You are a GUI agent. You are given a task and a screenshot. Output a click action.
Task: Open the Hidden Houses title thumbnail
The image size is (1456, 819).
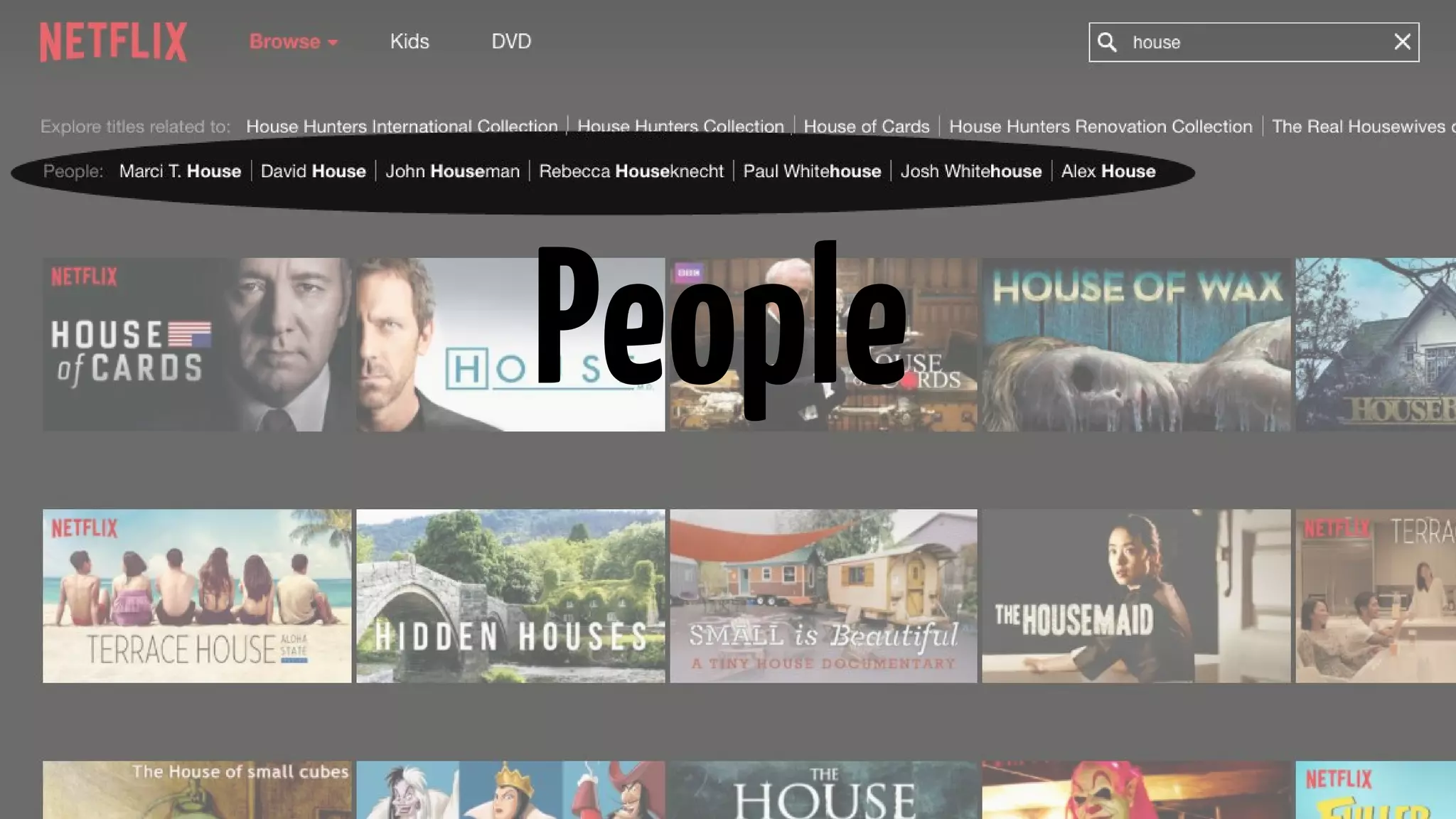pos(510,596)
